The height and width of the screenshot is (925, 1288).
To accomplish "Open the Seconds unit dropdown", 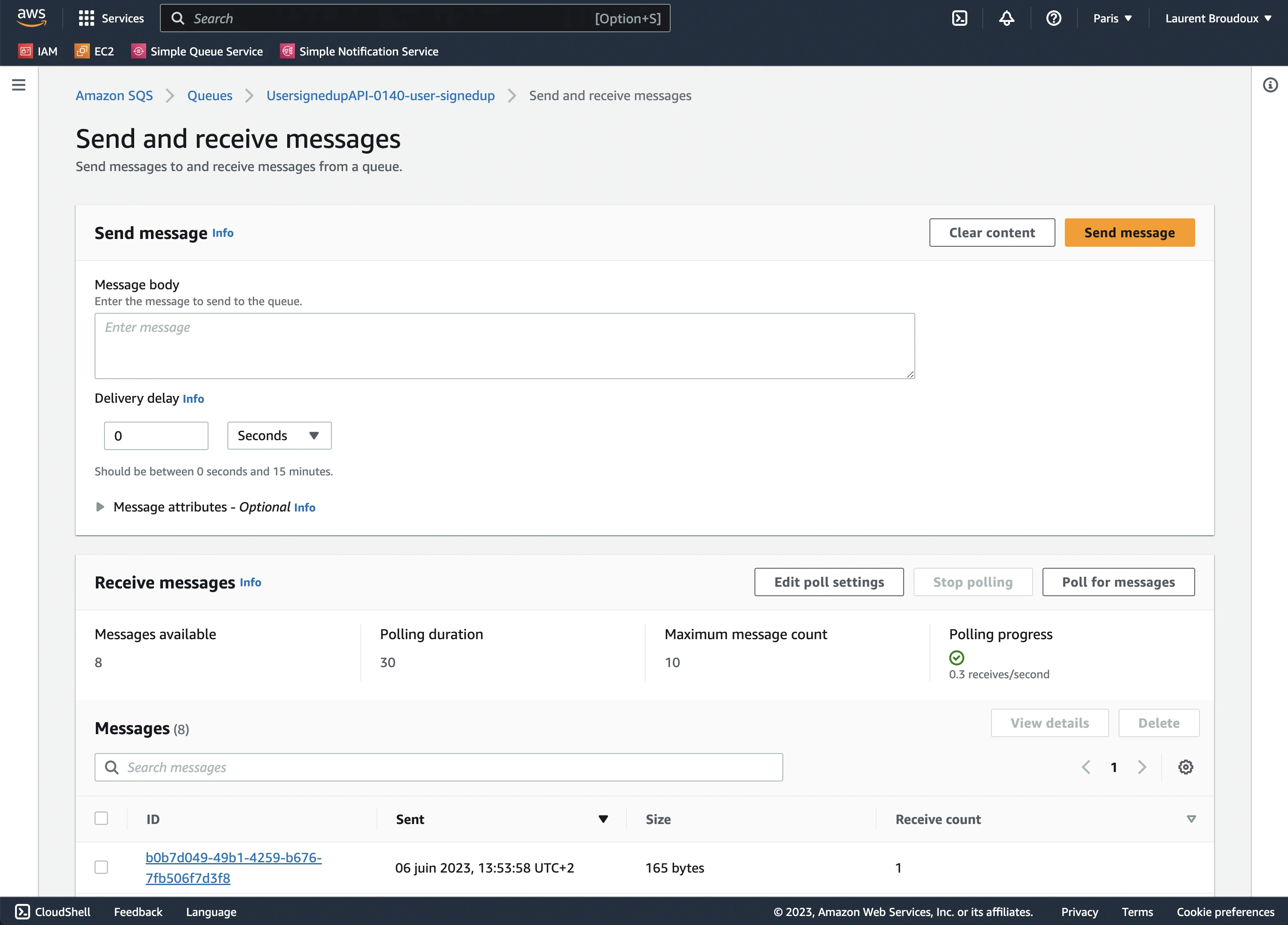I will click(x=279, y=435).
